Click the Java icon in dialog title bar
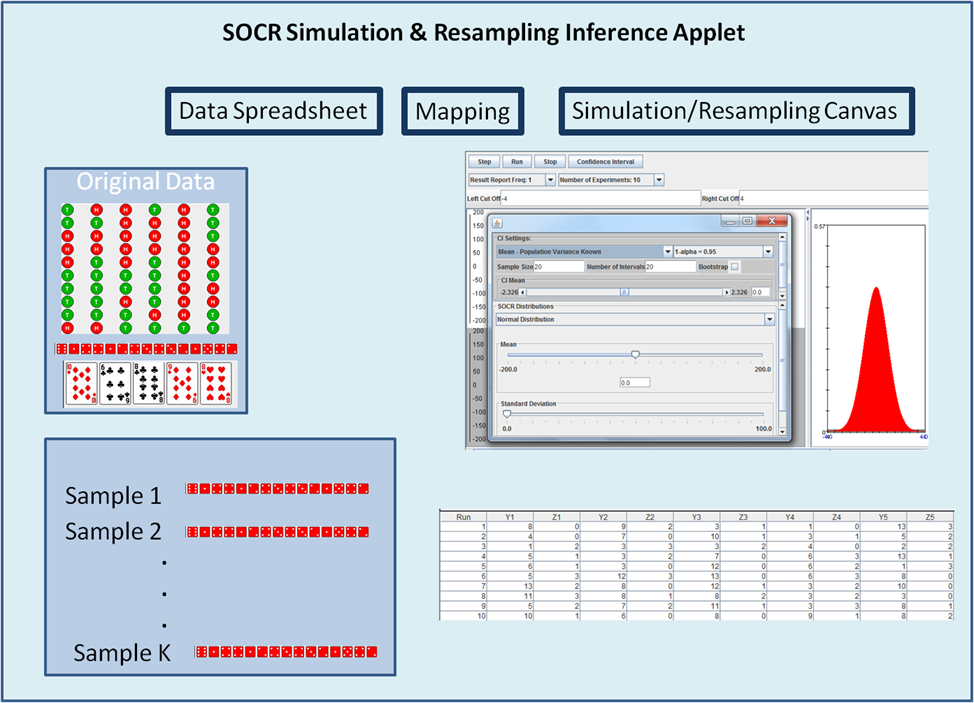974x703 pixels. pyautogui.click(x=498, y=222)
